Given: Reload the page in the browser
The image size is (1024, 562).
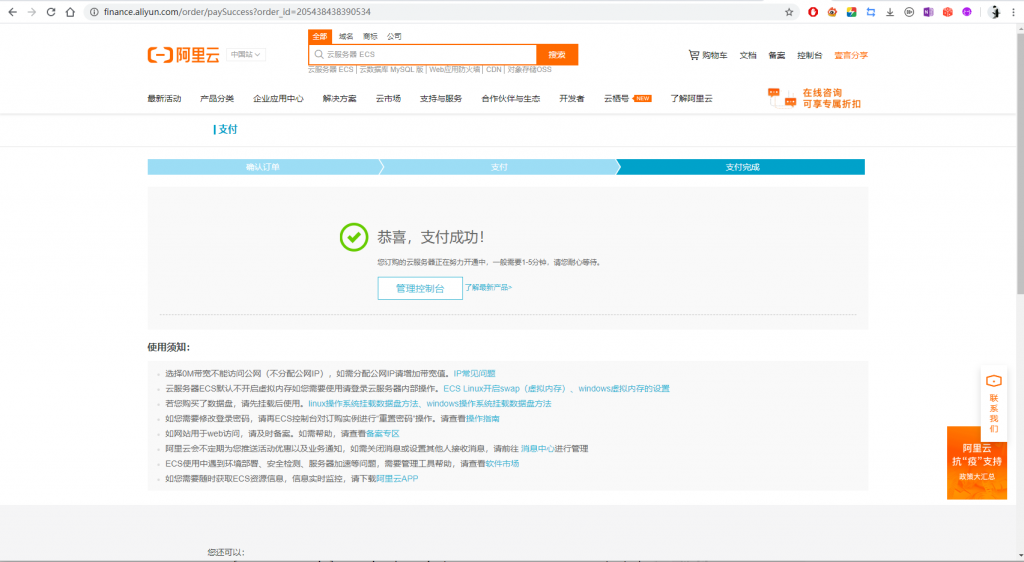Looking at the screenshot, I should point(47,12).
